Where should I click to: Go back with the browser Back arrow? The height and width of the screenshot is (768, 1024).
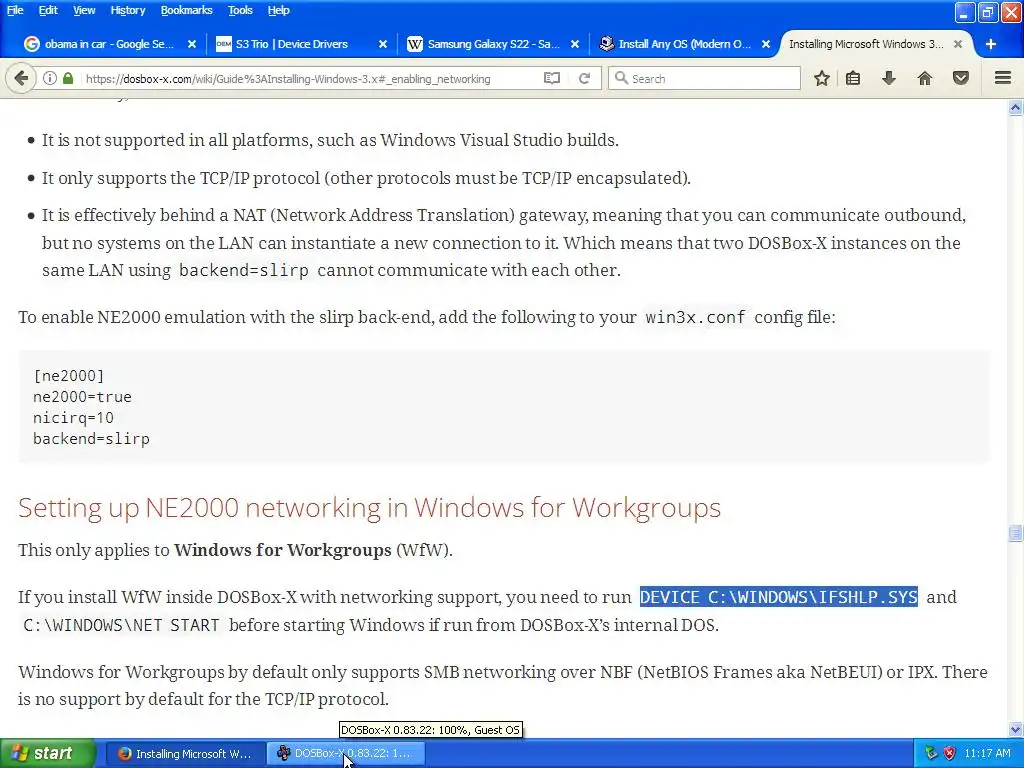pos(21,78)
